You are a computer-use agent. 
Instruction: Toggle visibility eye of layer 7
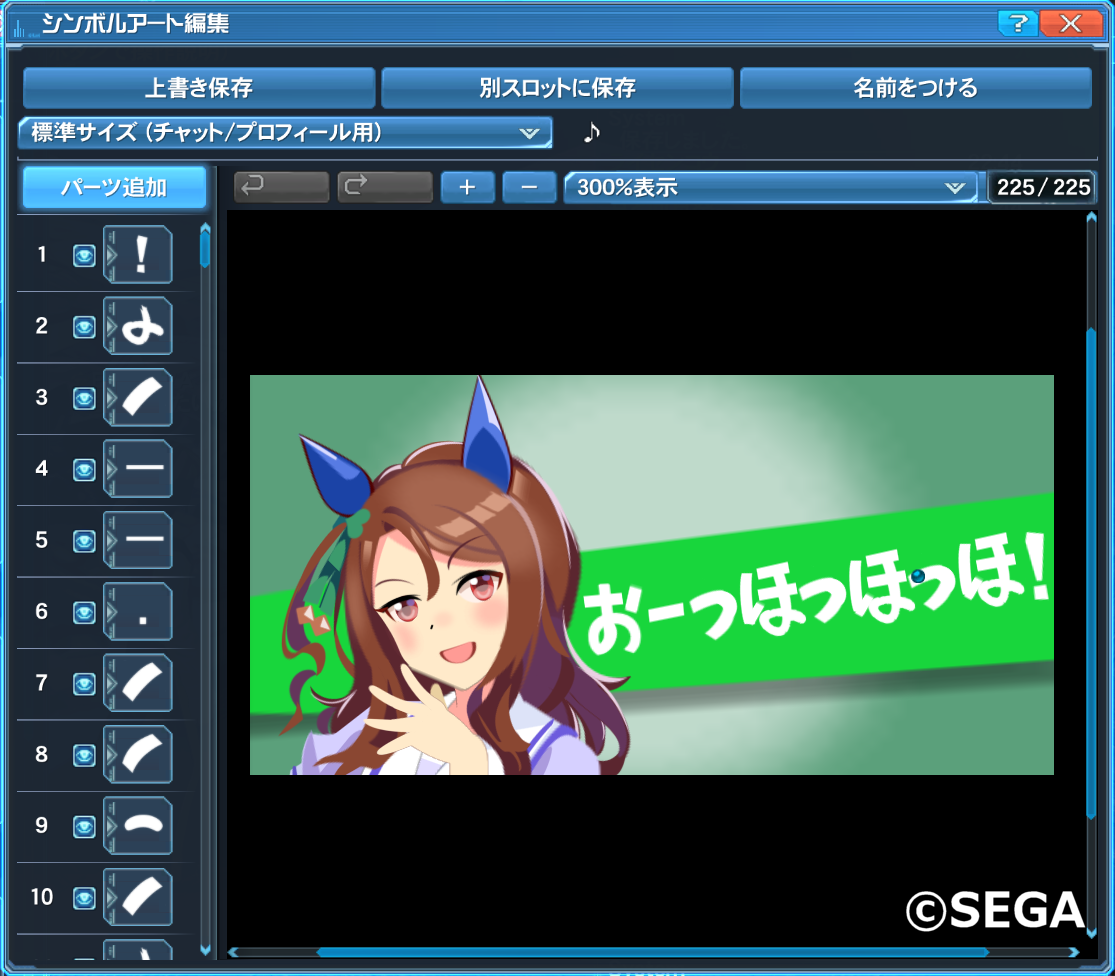tap(84, 684)
